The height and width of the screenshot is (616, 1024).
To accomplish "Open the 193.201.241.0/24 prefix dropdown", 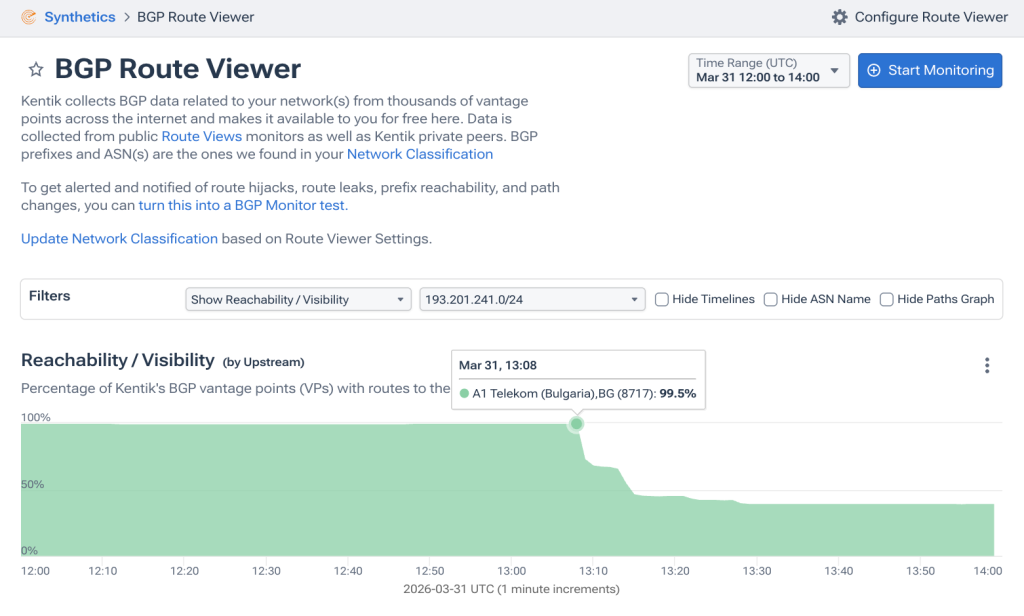I will [x=532, y=299].
